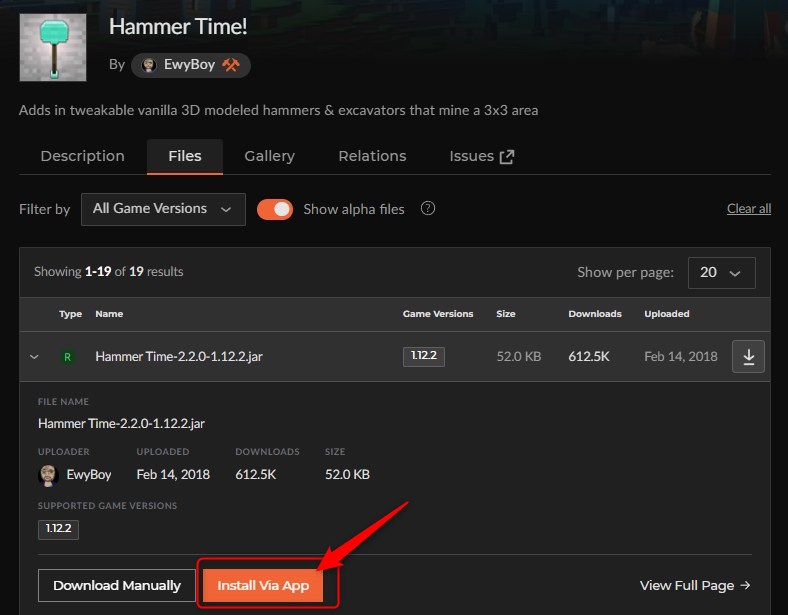Image resolution: width=788 pixels, height=615 pixels.
Task: Open the Issues external link tab
Action: coord(482,156)
